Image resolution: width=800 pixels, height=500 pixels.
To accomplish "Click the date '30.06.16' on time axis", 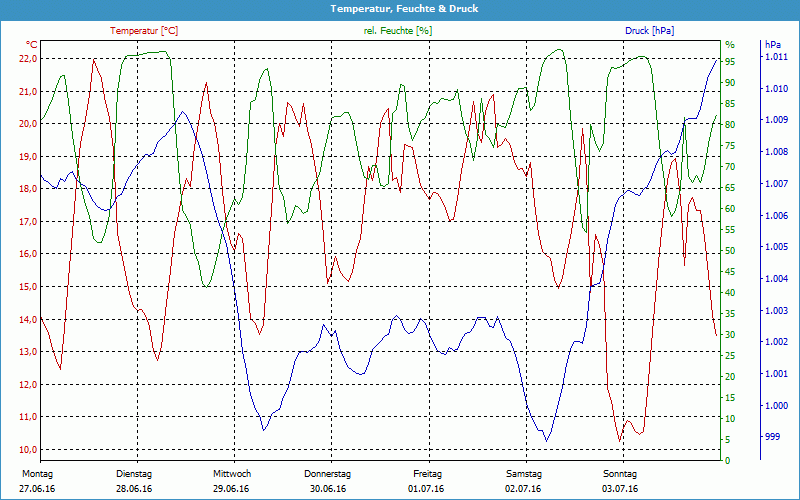I will point(328,489).
